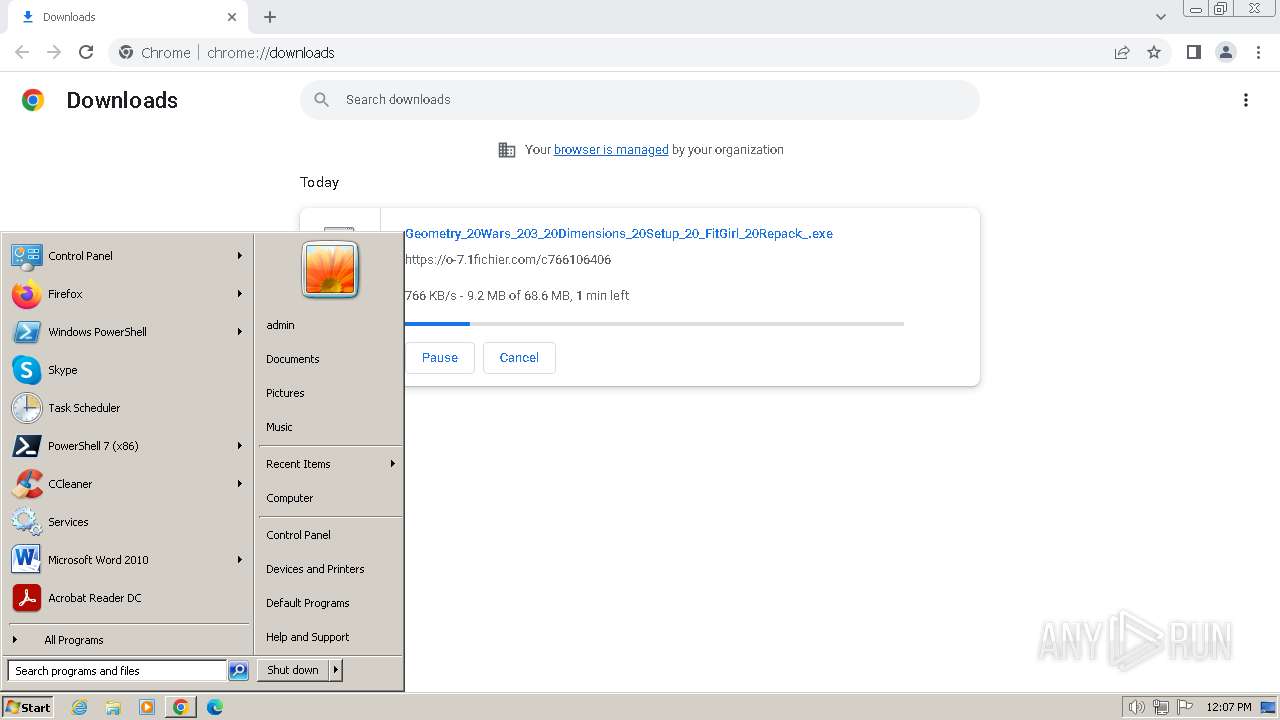Screen dimensions: 1280x720
Task: Open Devices and Printers from Start menu
Action: [315, 569]
